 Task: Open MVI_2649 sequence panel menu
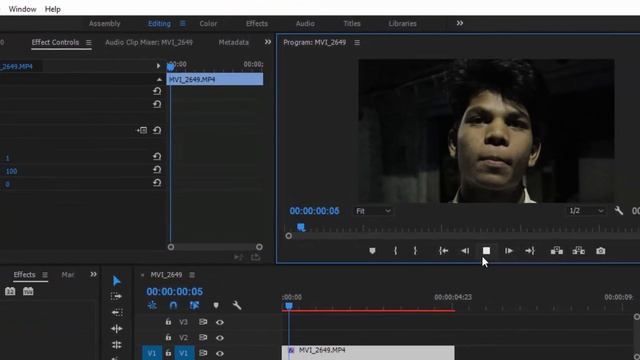192,275
